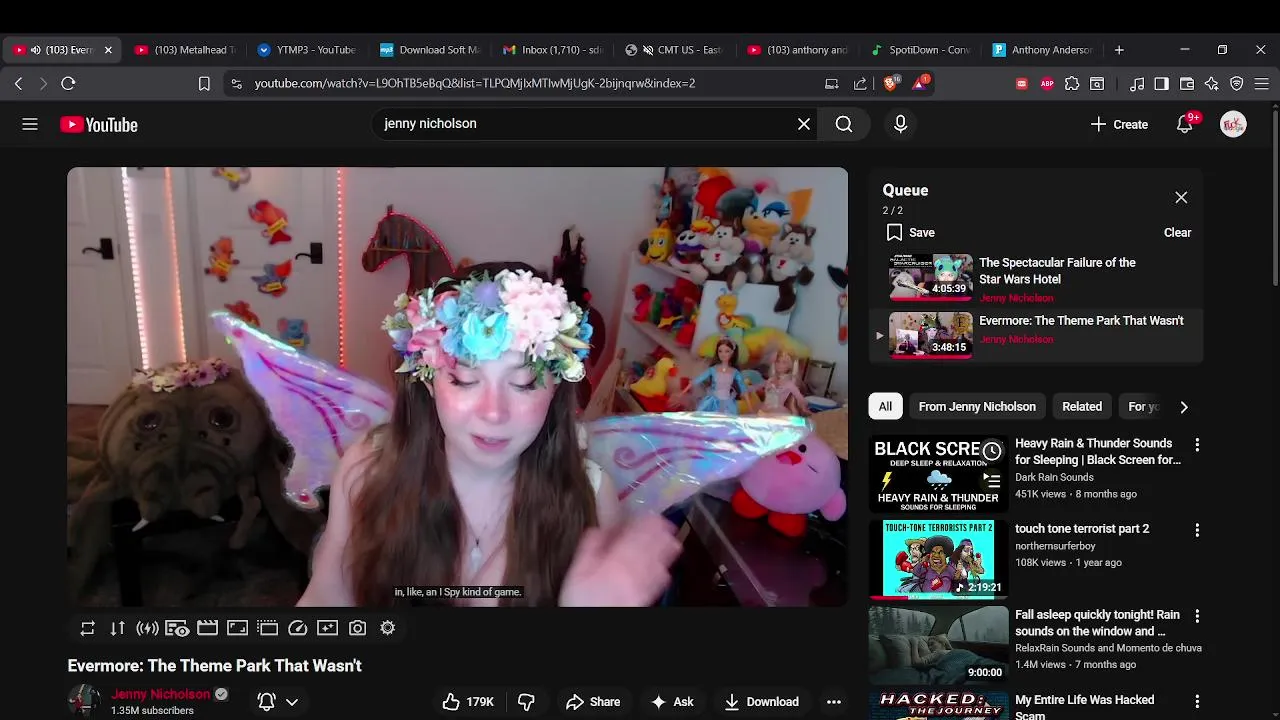Add Heavy Rain video to queue

click(x=992, y=480)
